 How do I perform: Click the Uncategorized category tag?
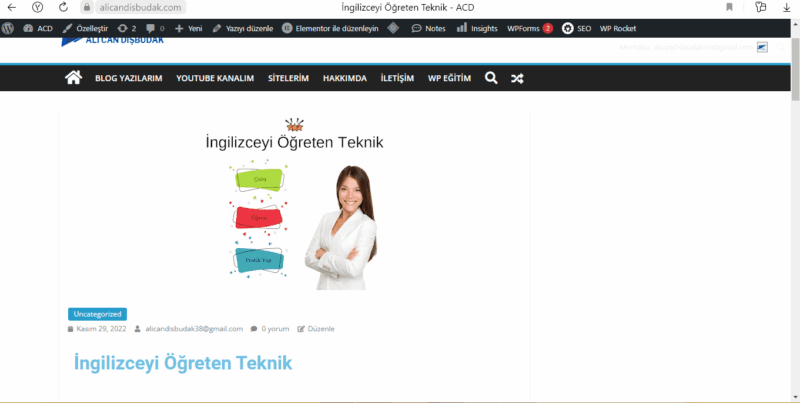pos(97,314)
